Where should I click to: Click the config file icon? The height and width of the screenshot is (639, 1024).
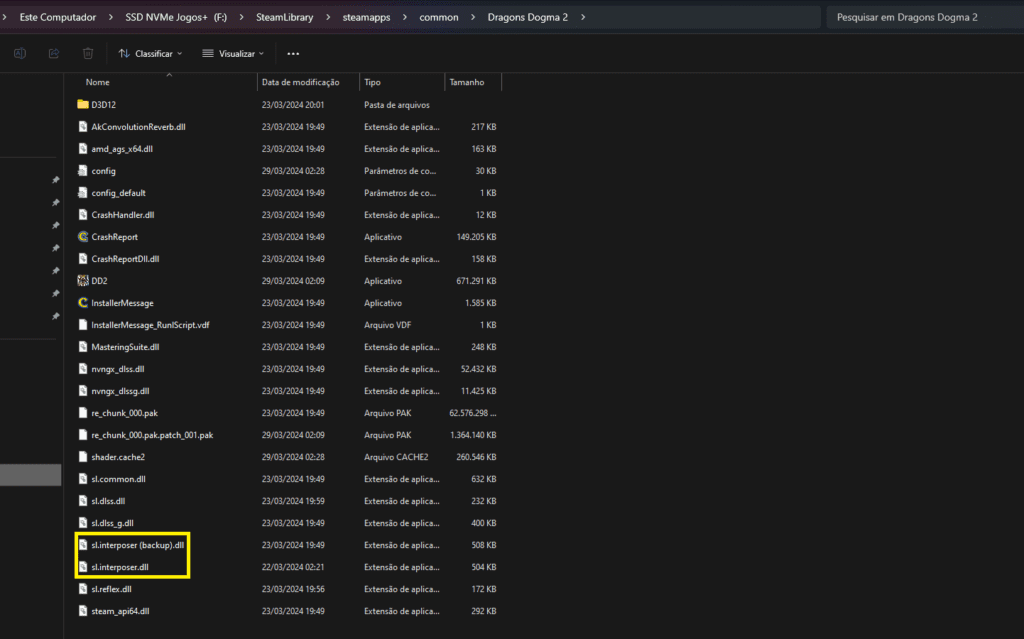tap(83, 171)
